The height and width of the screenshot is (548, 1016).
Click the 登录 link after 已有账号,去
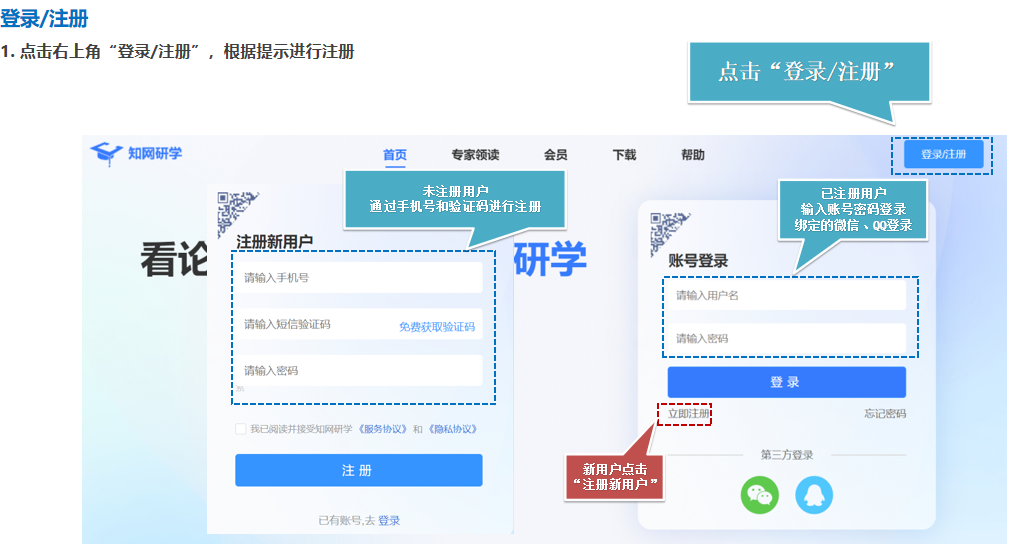pos(389,520)
